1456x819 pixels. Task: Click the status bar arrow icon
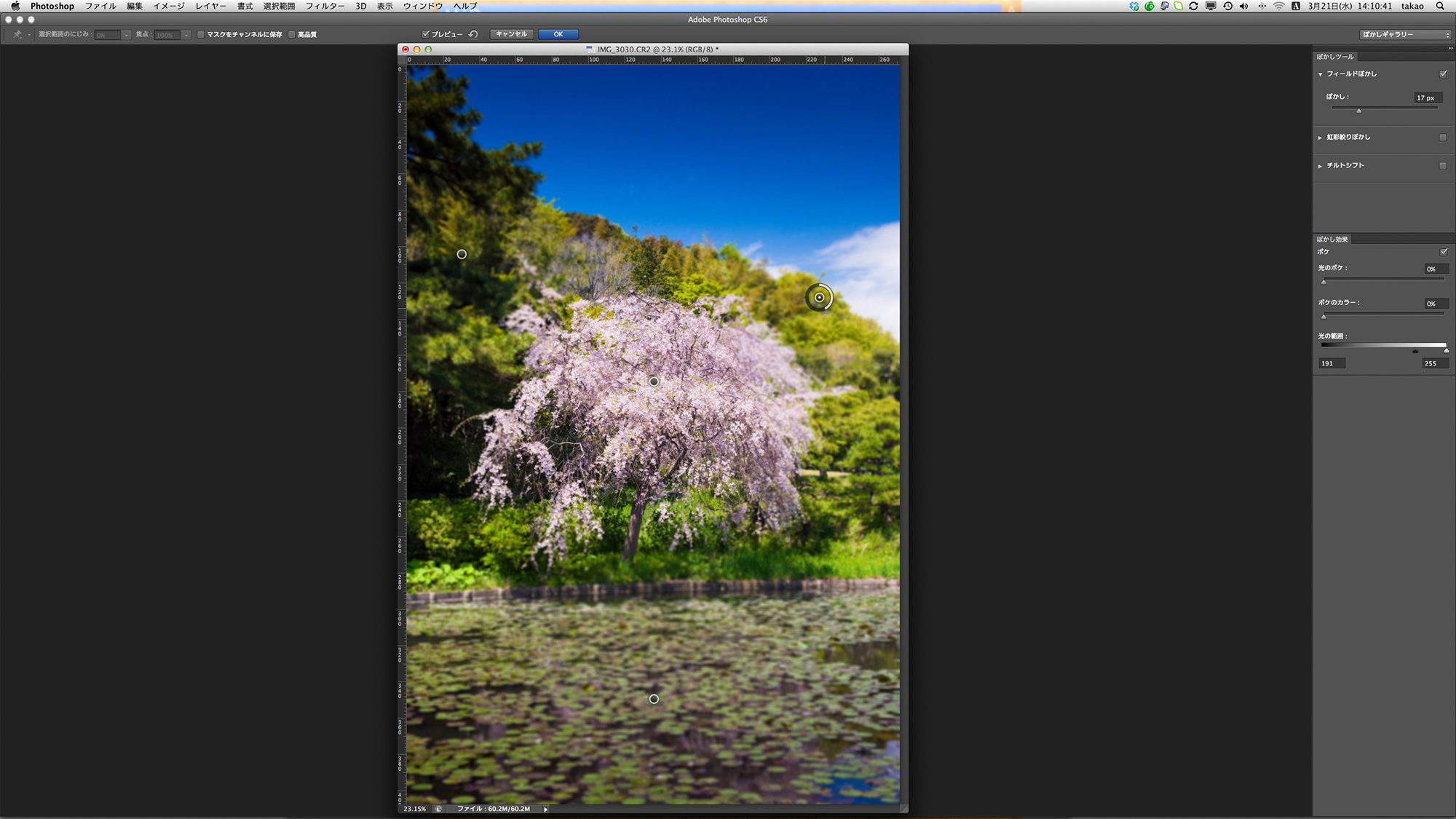click(545, 809)
